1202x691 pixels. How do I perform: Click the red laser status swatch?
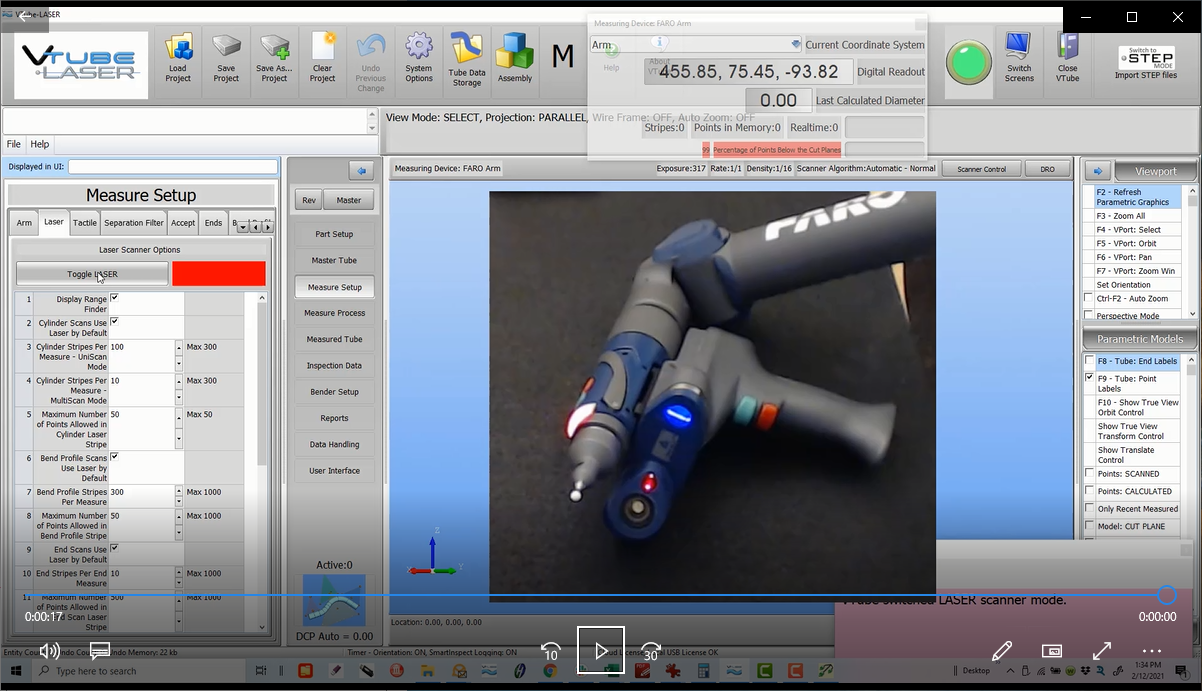[x=219, y=274]
